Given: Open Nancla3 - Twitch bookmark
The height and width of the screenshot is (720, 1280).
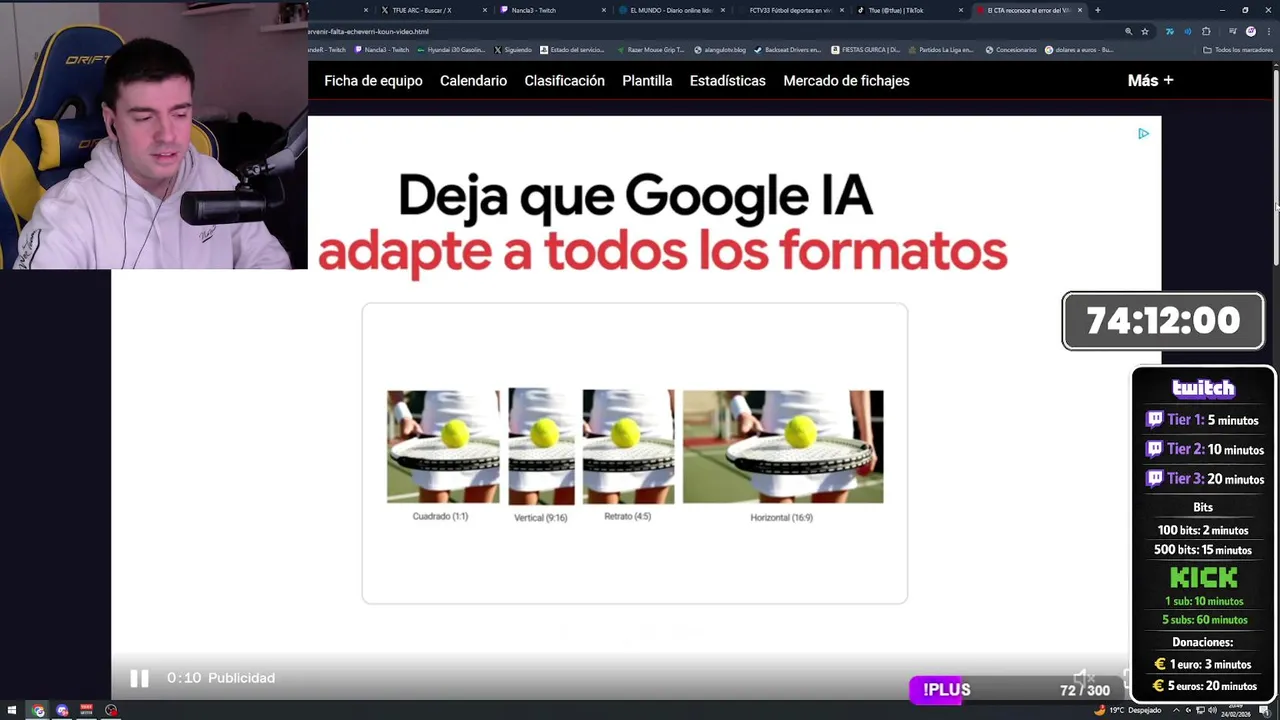Looking at the screenshot, I should coord(382,49).
